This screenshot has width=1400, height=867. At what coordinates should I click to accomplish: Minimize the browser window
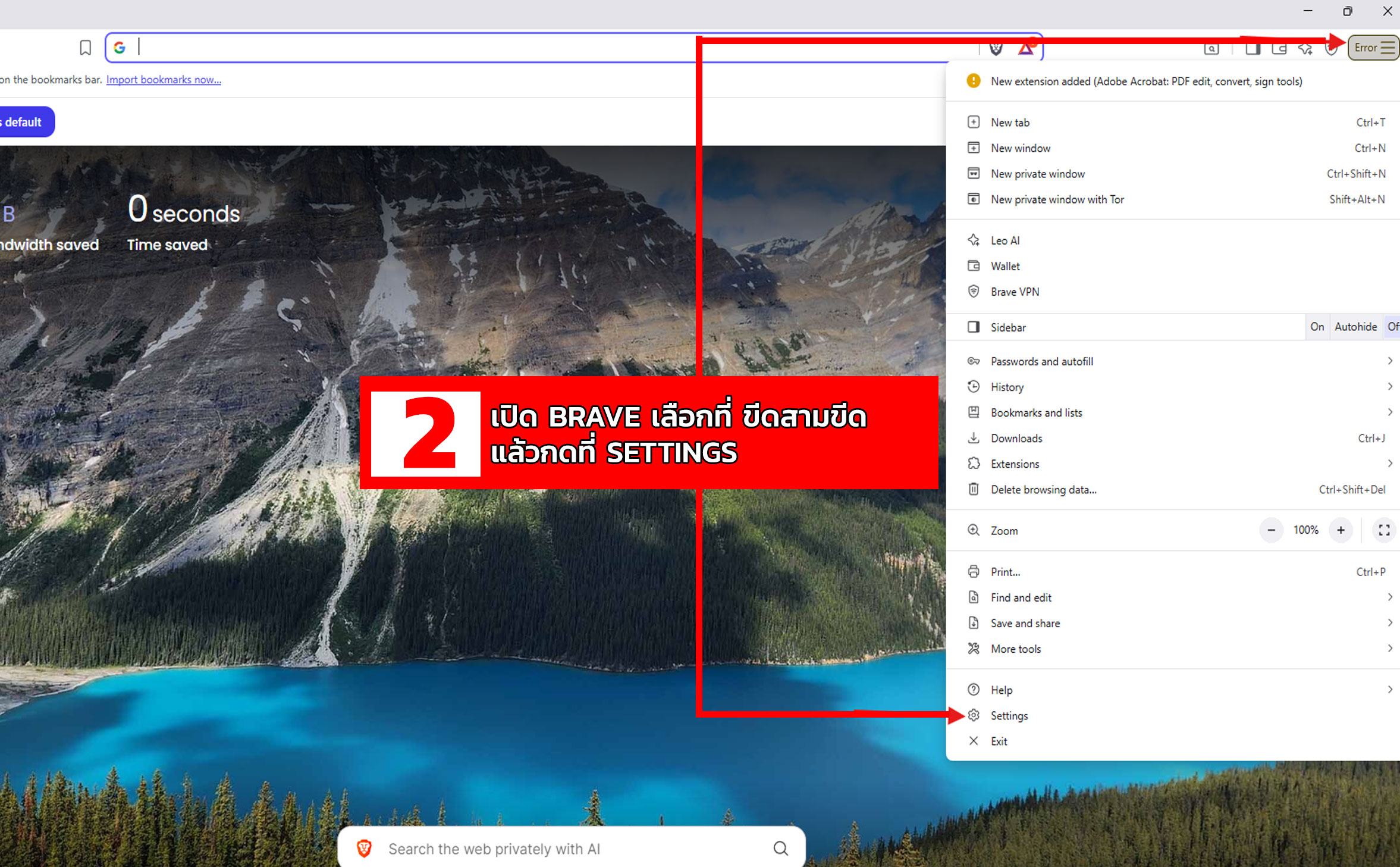tap(1308, 11)
